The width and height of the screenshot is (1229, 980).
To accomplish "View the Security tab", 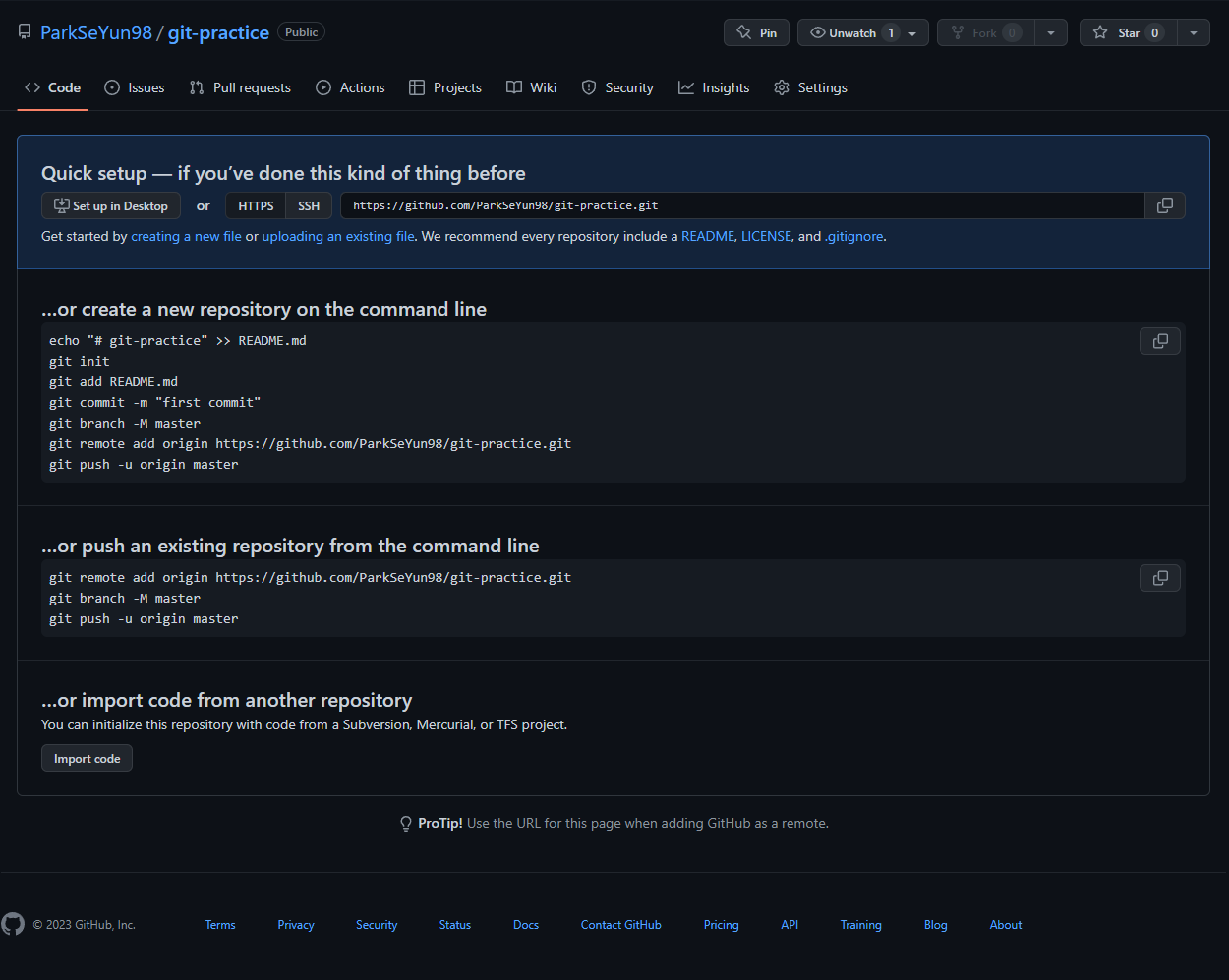I will [x=617, y=87].
